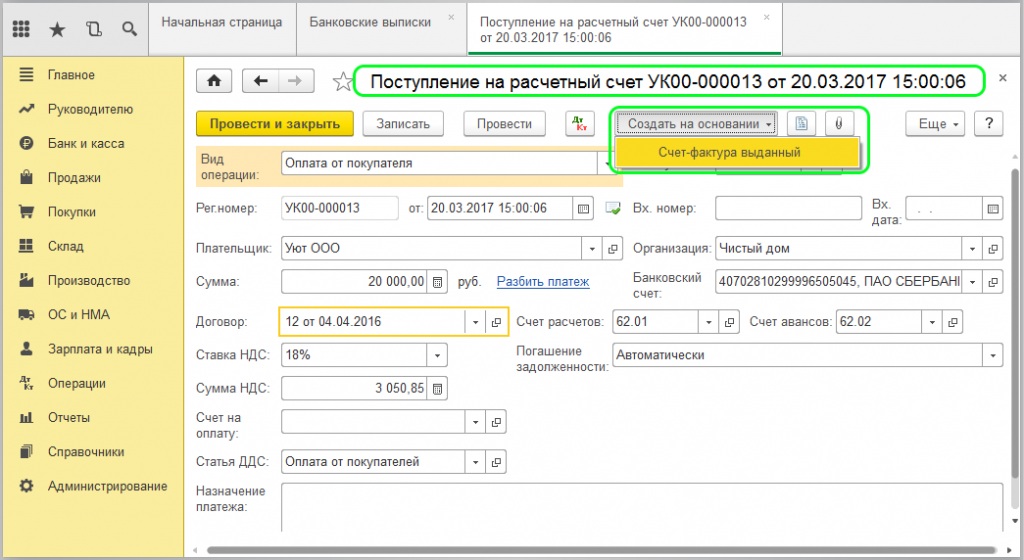The image size is (1024, 560).
Task: Open the Создать на основании dropdown
Action: [696, 123]
